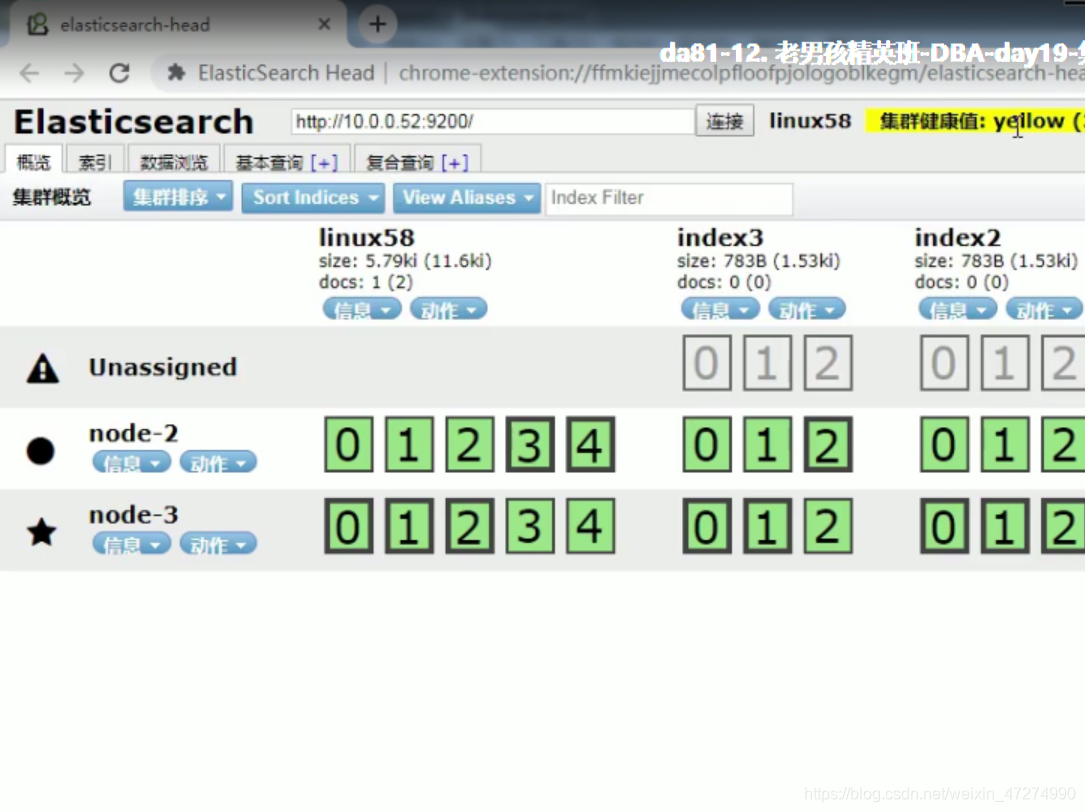Select linux58 shard 2 on node-2

pos(469,444)
